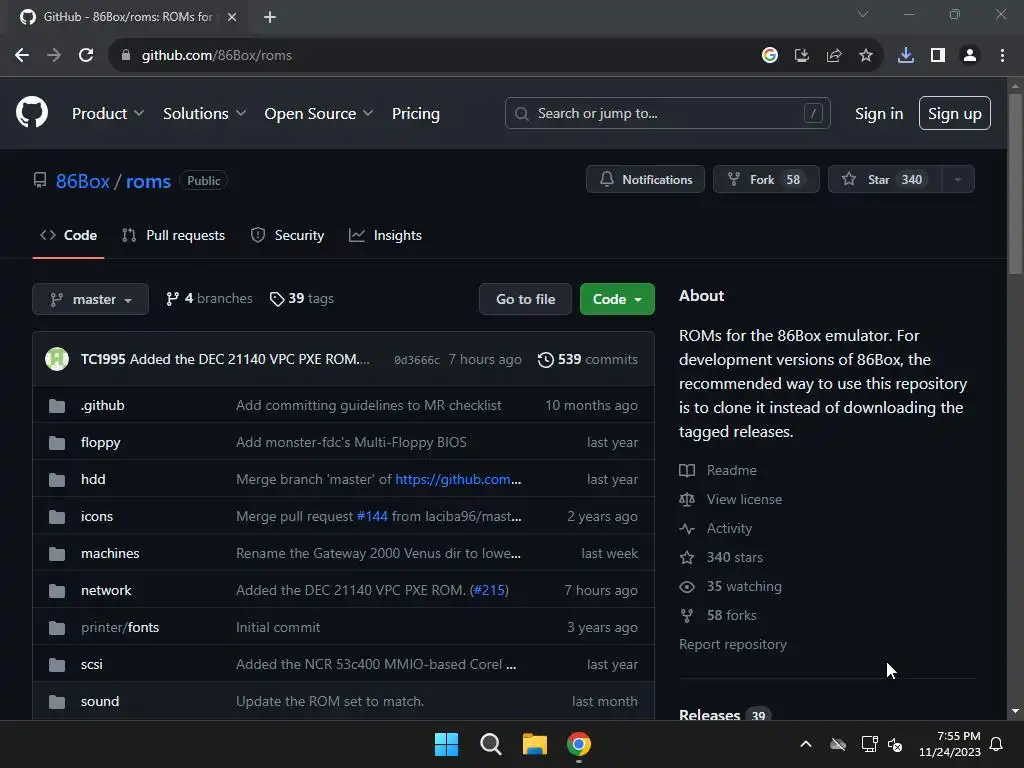Click View license in About
This screenshot has width=1024, height=768.
pyautogui.click(x=744, y=500)
